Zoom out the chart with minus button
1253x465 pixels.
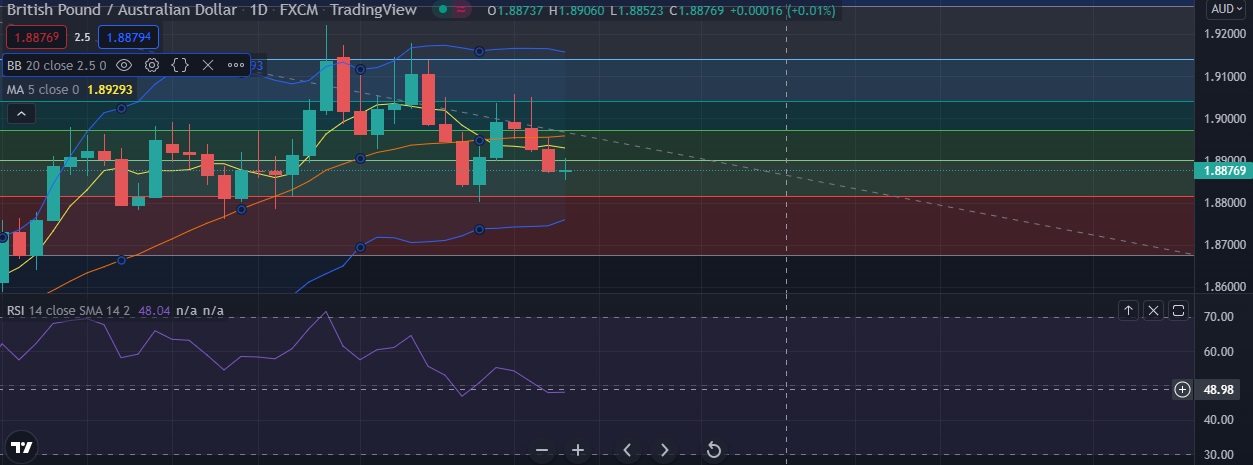(542, 450)
